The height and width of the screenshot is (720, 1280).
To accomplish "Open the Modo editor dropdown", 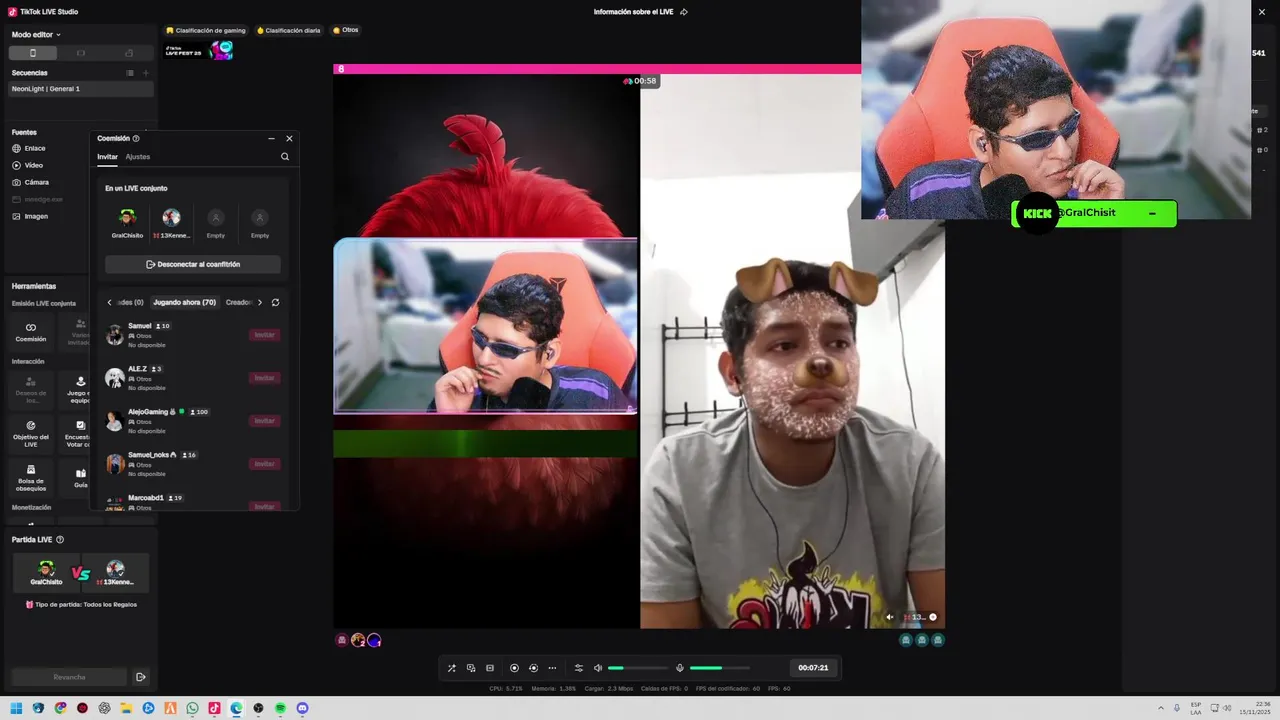I will [x=36, y=34].
